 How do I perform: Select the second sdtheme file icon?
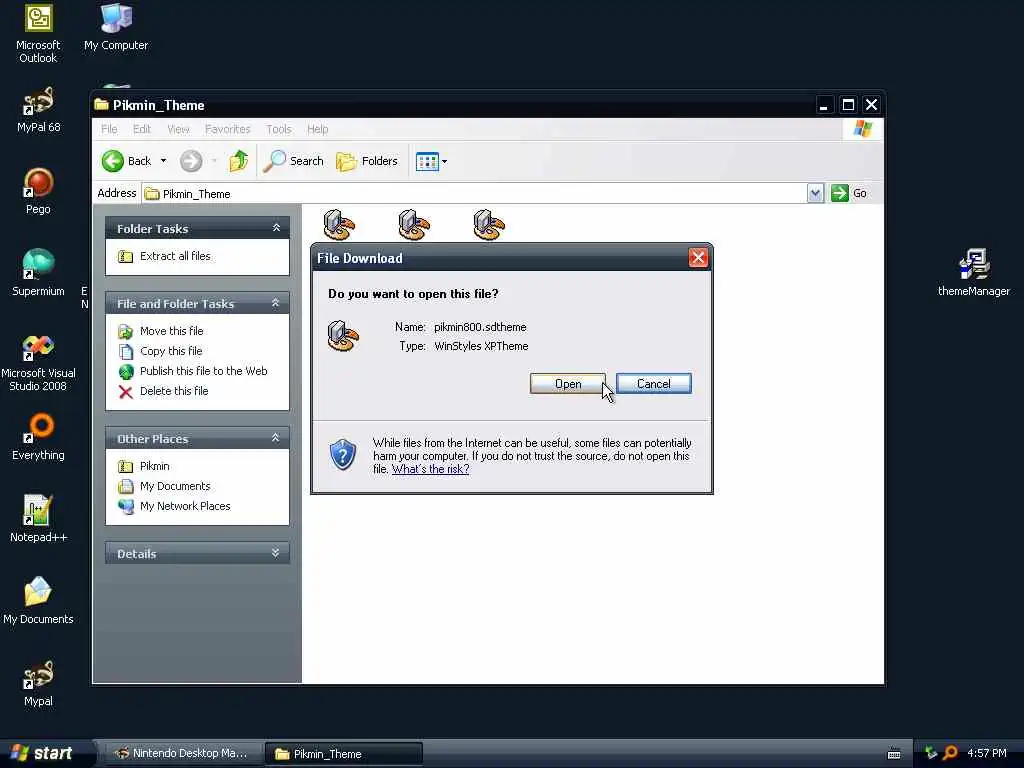414,225
